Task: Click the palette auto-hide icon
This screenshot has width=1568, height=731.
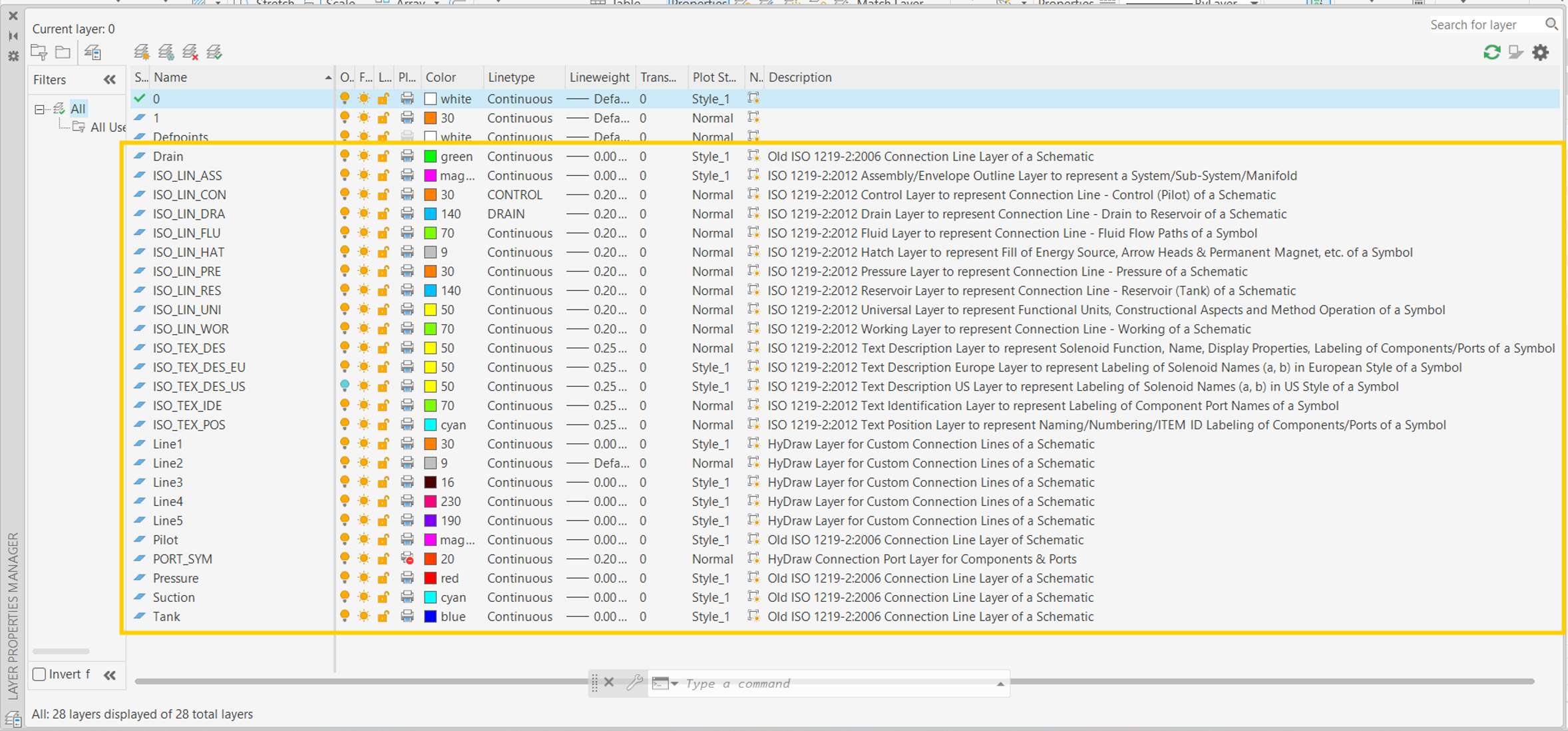Action: pos(13,36)
